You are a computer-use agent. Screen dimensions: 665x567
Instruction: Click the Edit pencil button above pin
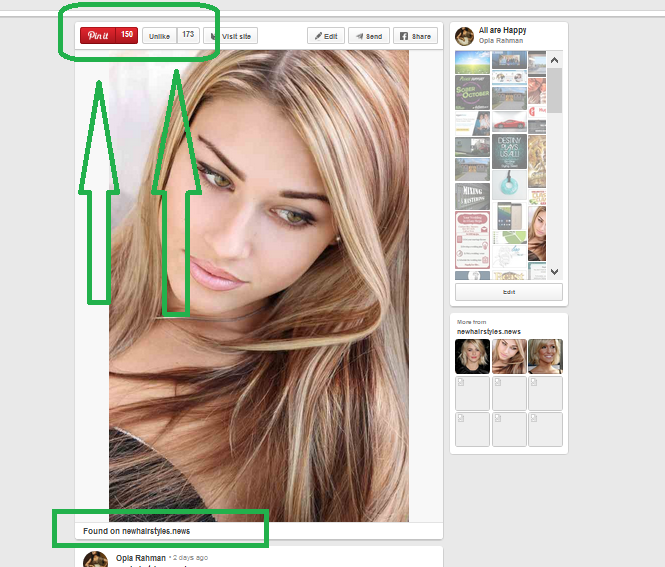[x=326, y=36]
